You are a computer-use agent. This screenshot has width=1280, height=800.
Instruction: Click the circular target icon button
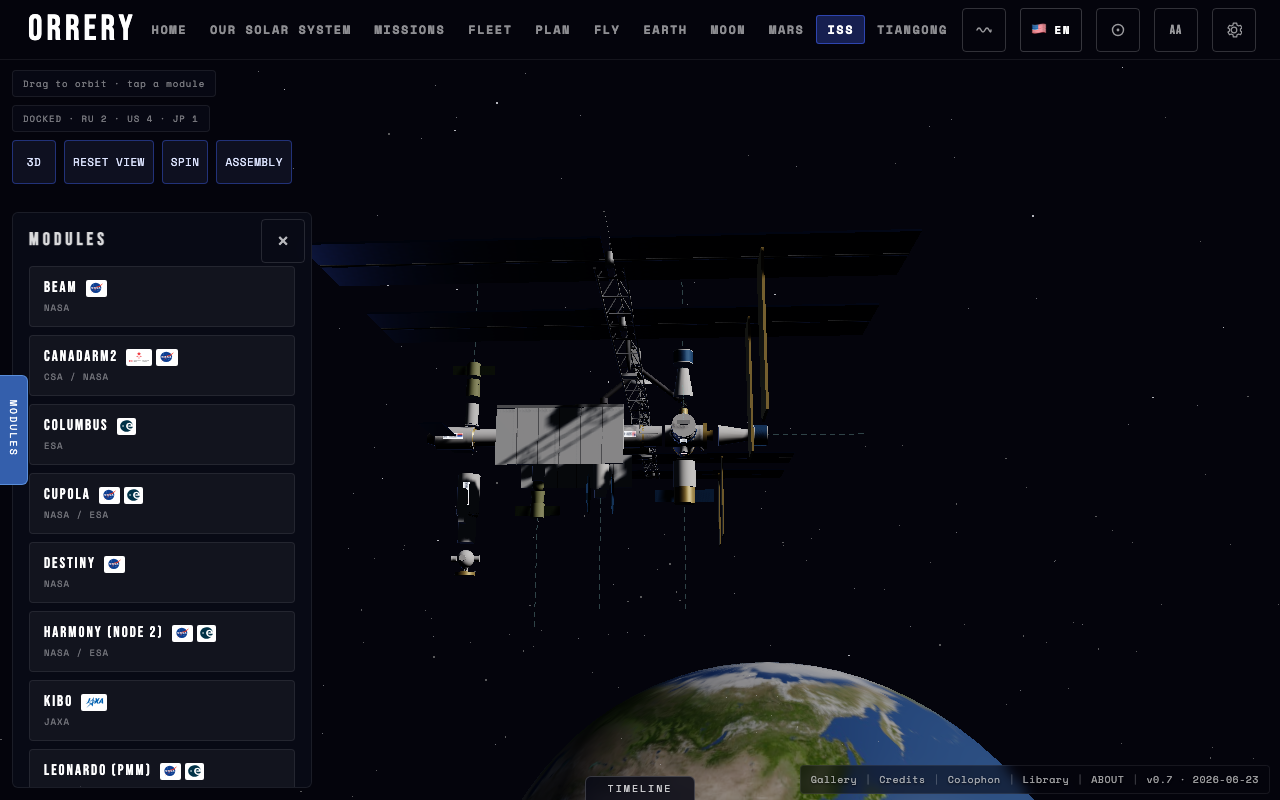1118,30
